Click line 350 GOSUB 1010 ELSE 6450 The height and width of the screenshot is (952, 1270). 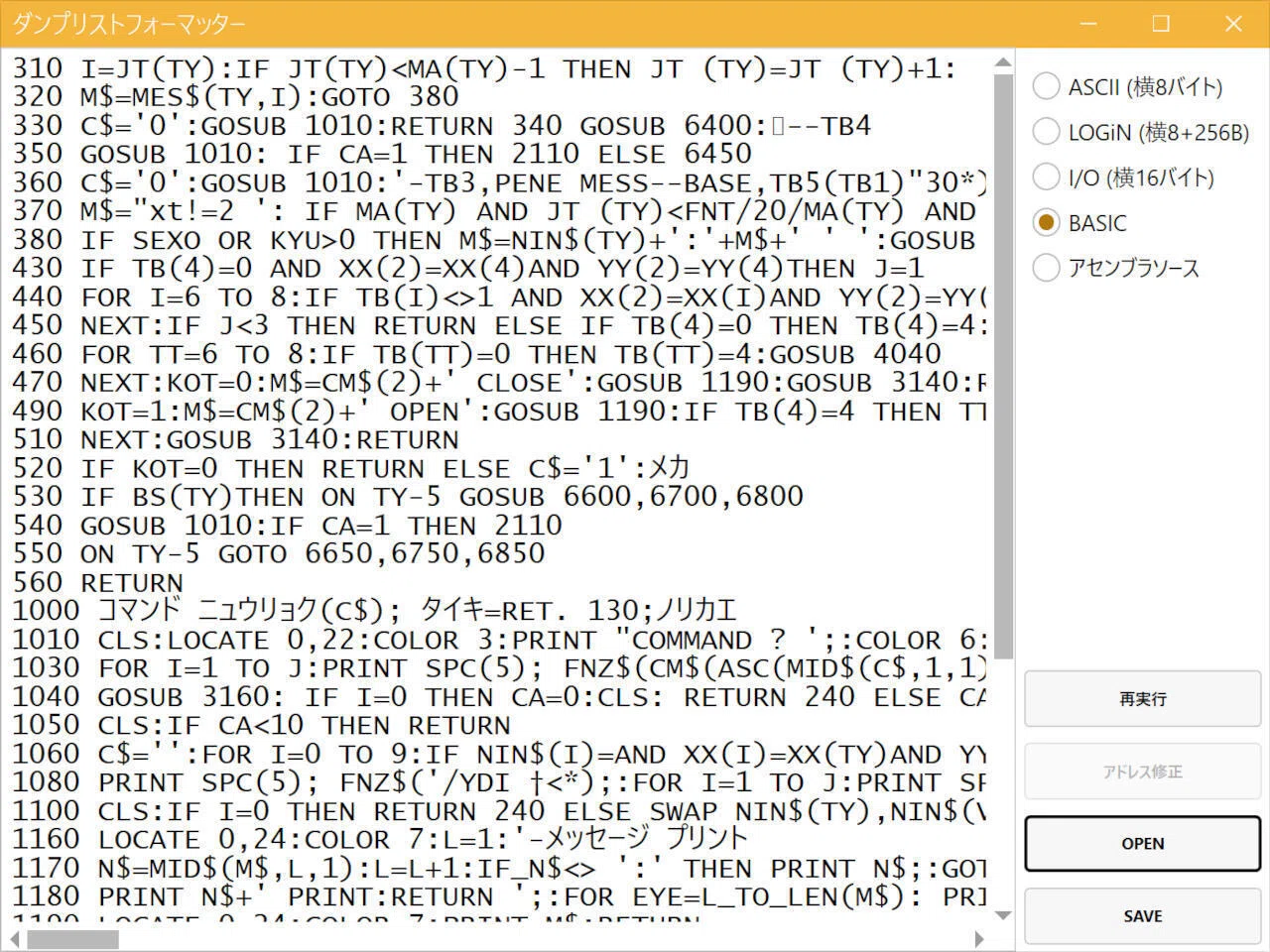382,154
